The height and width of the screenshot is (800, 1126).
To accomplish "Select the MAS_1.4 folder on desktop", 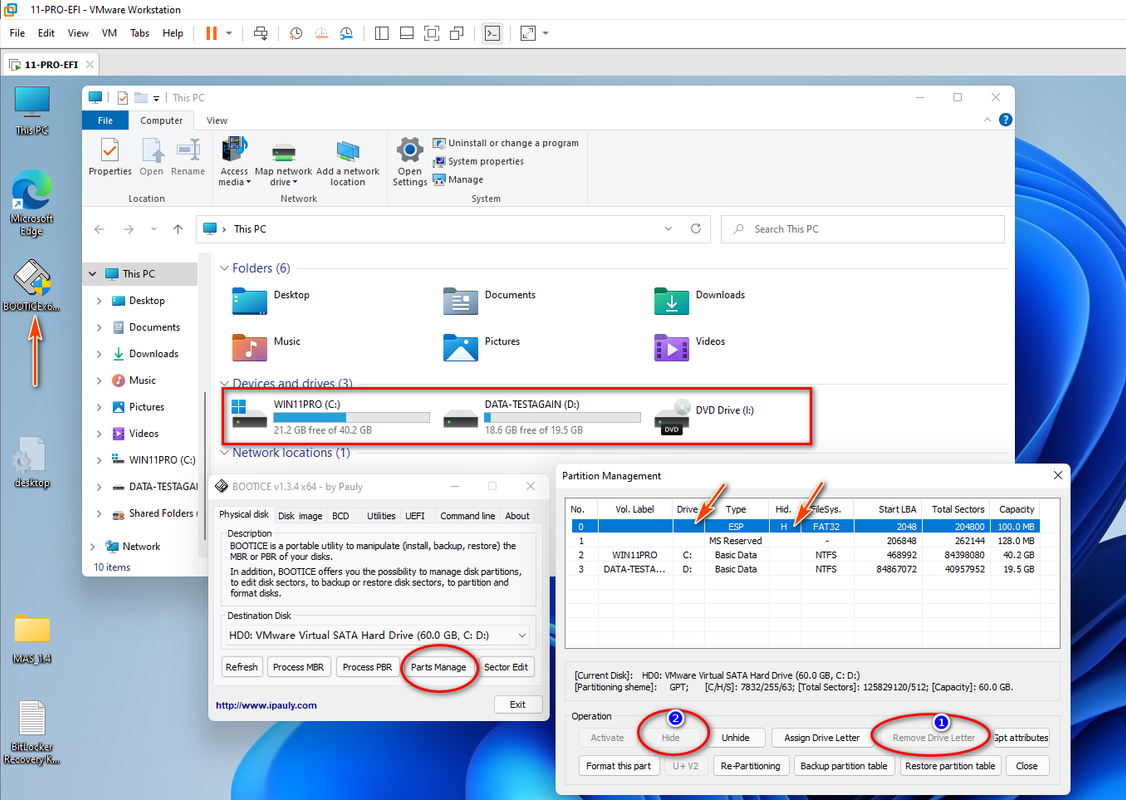I will point(32,638).
